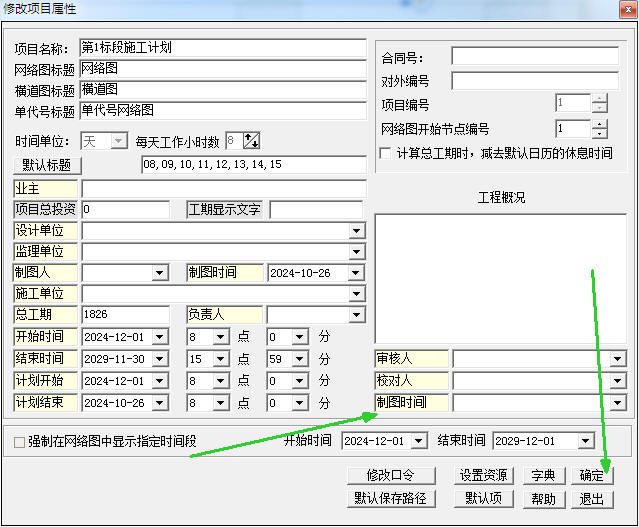Expand the 设计单位 dropdown
Viewport: 639px width, 527px height.
coord(357,231)
